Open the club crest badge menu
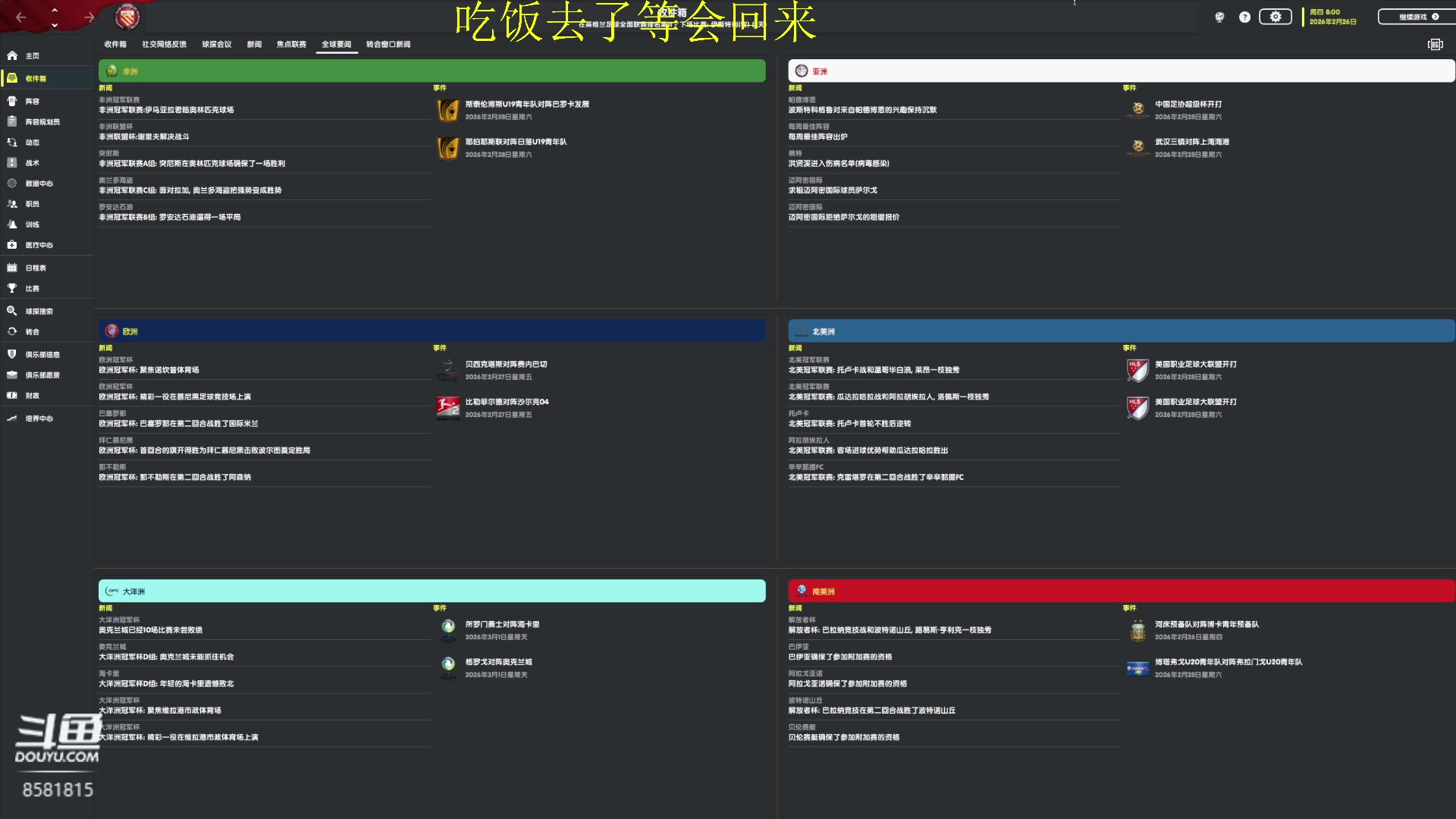This screenshot has height=819, width=1456. pos(127,17)
